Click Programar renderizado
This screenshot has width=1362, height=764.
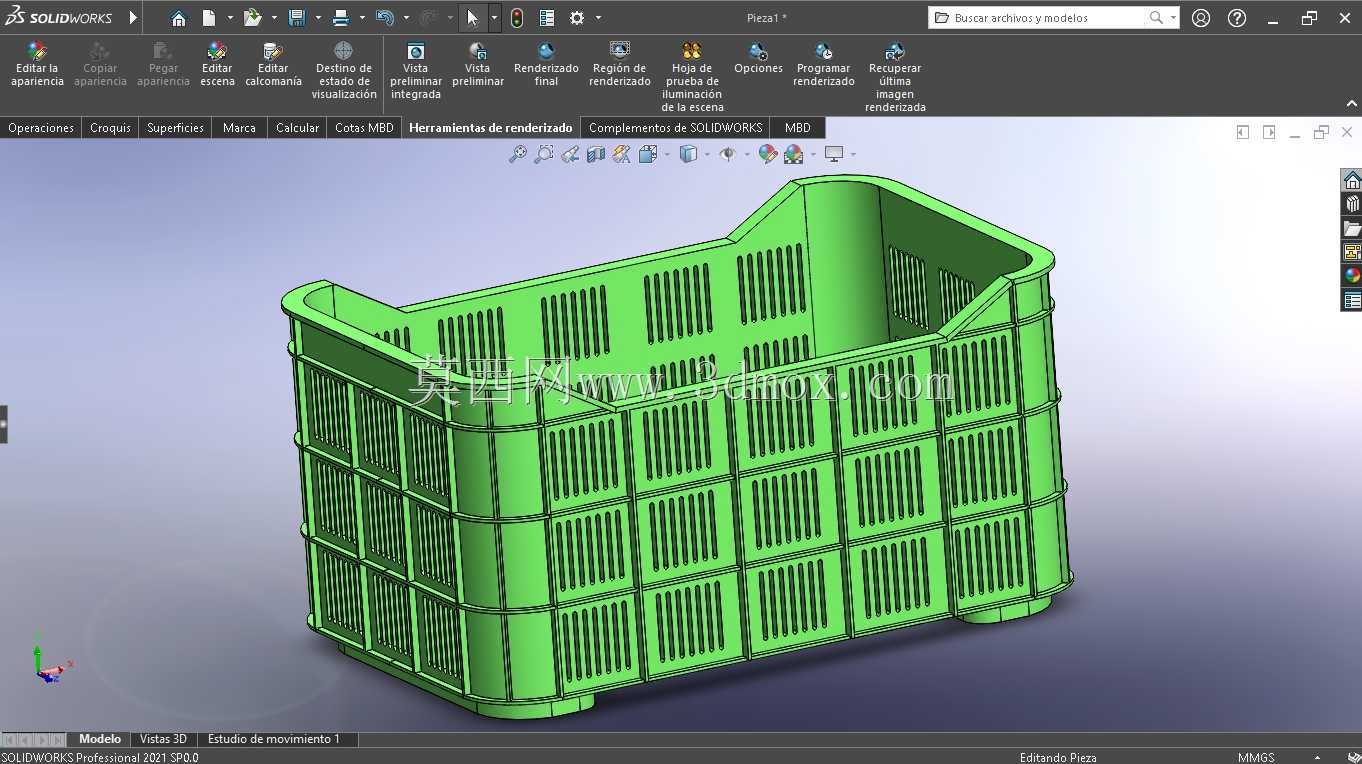(x=824, y=64)
